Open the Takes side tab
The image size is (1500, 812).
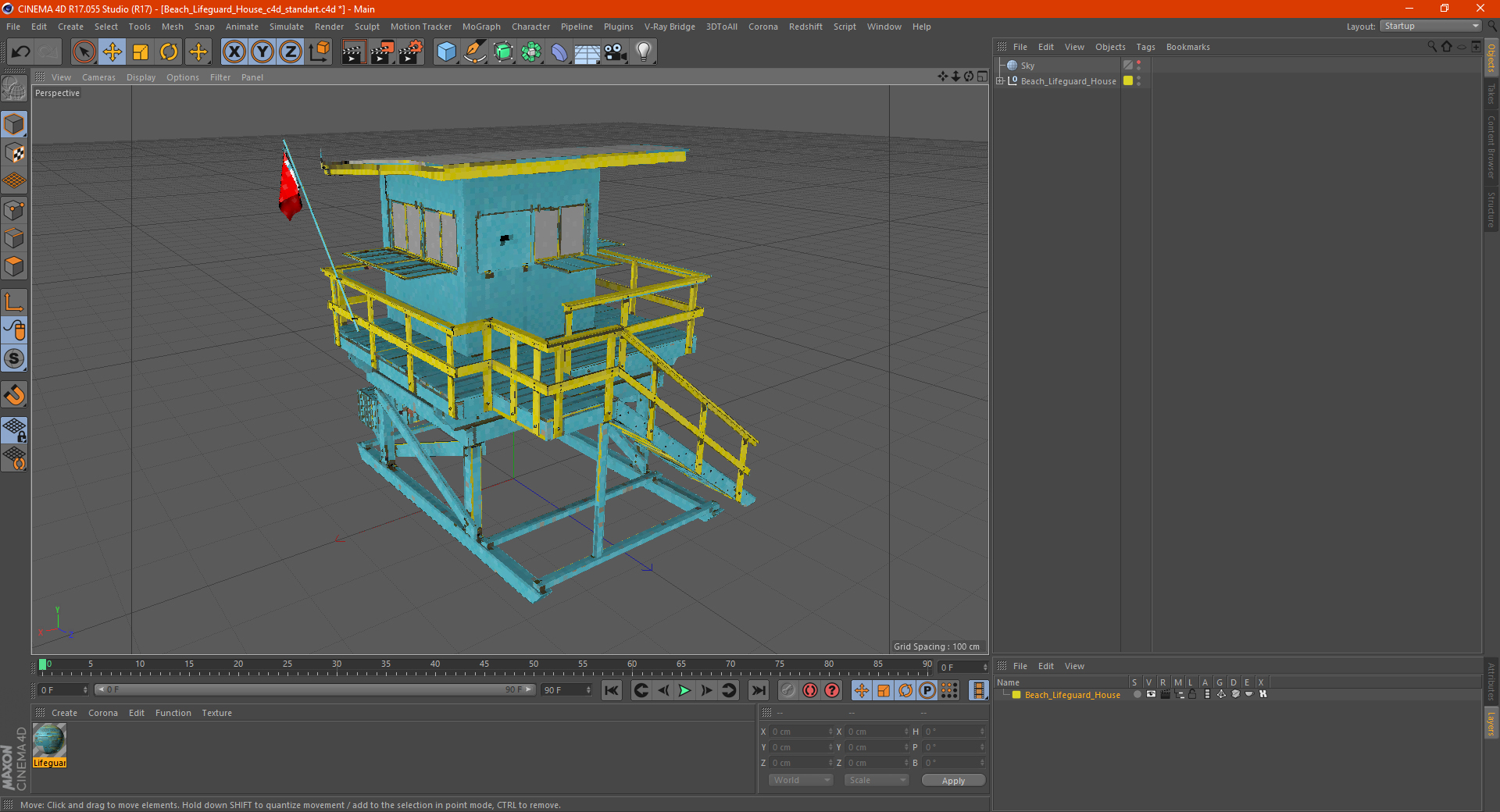(1491, 94)
